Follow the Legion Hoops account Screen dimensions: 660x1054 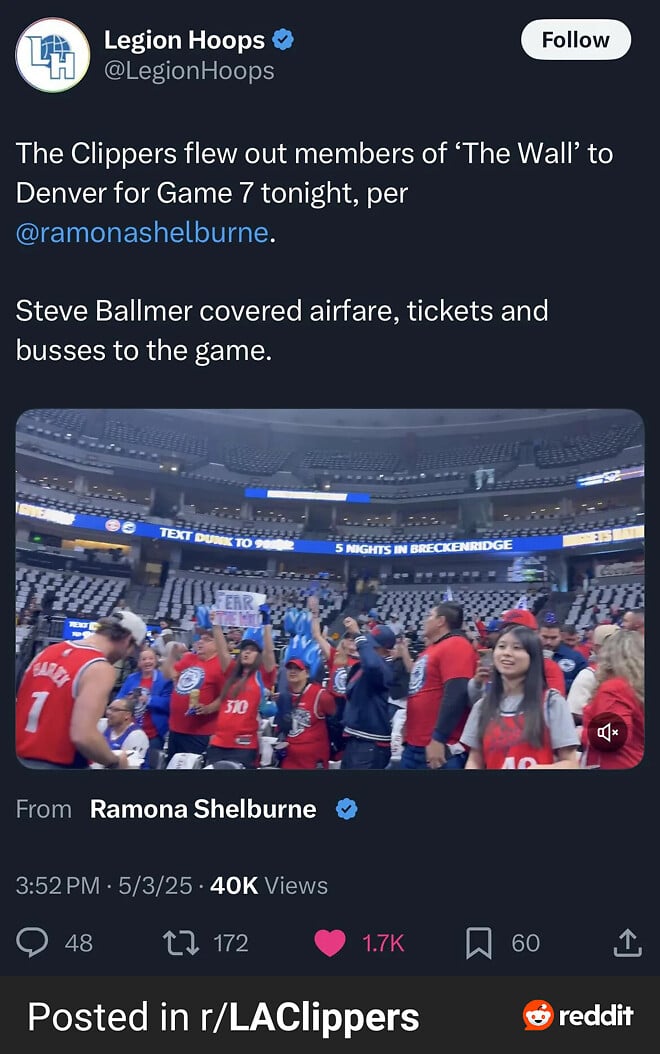click(x=576, y=40)
